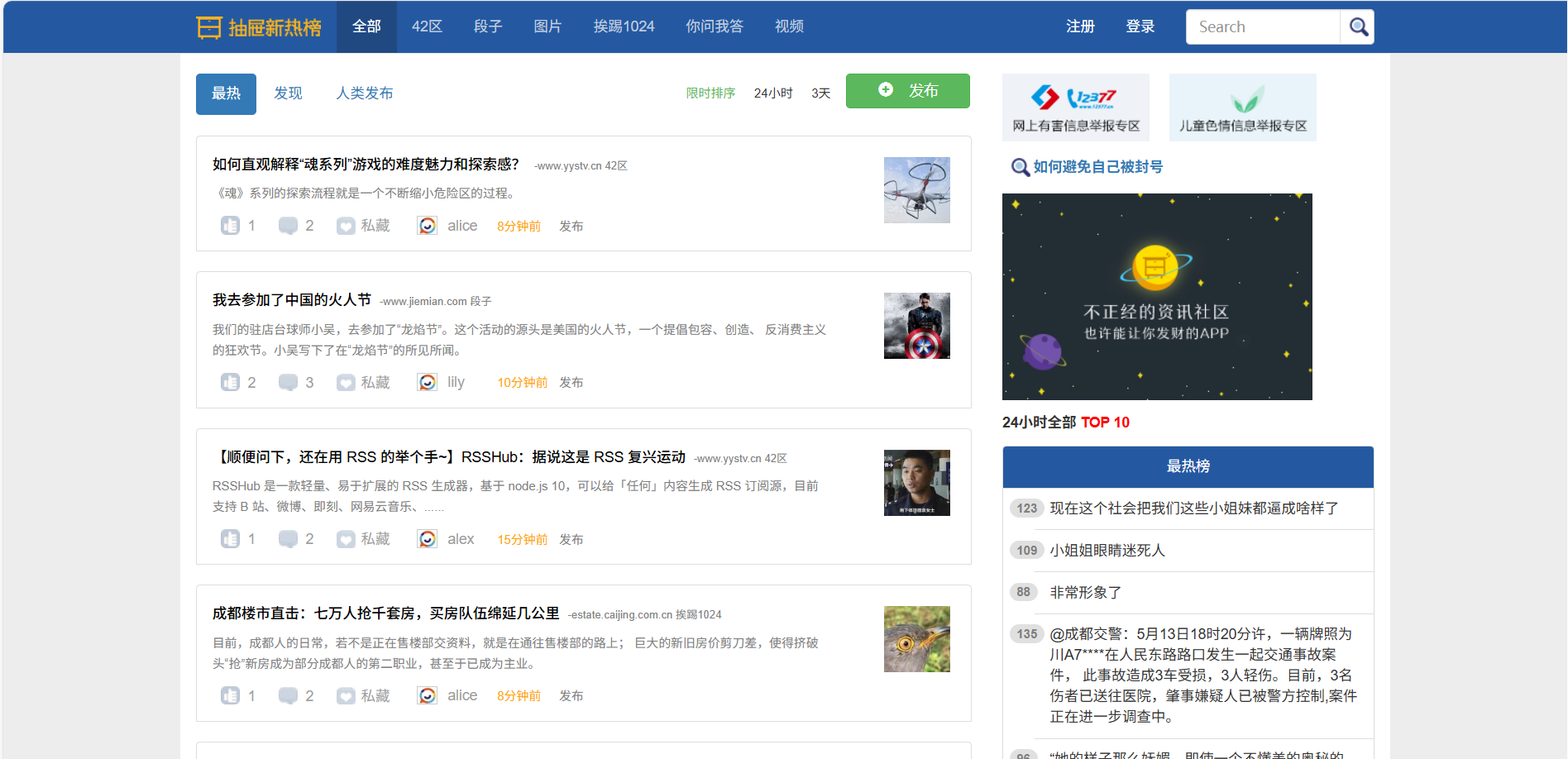Click the green 发布 button
1568x759 pixels.
click(907, 91)
